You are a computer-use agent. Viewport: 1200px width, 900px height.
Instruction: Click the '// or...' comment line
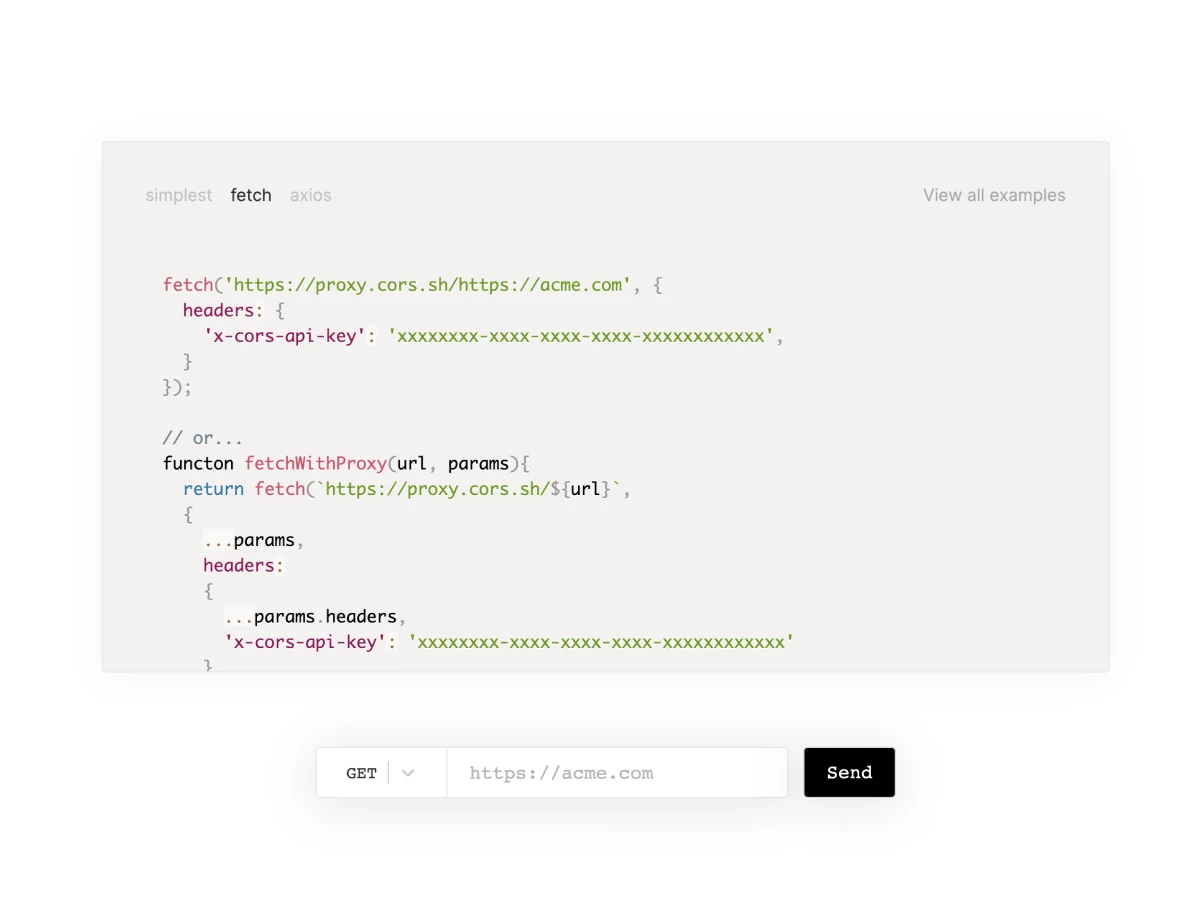tap(203, 438)
